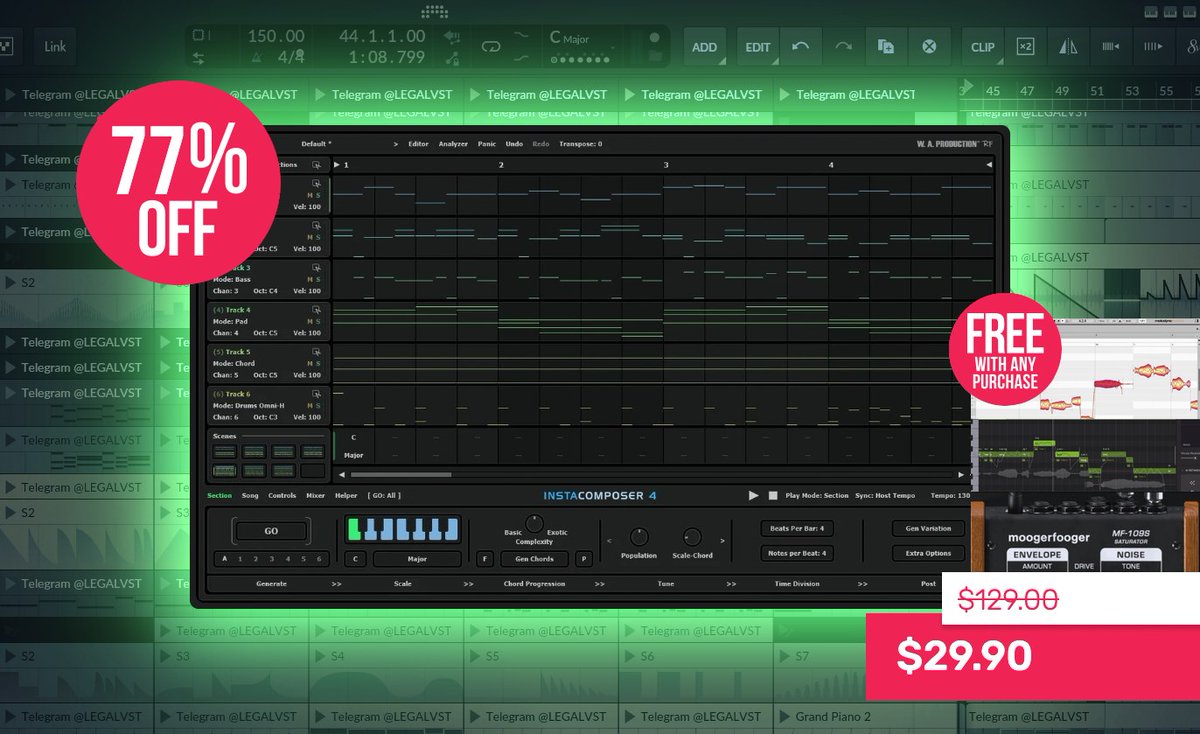Start playback in InstaComposer

click(753, 495)
